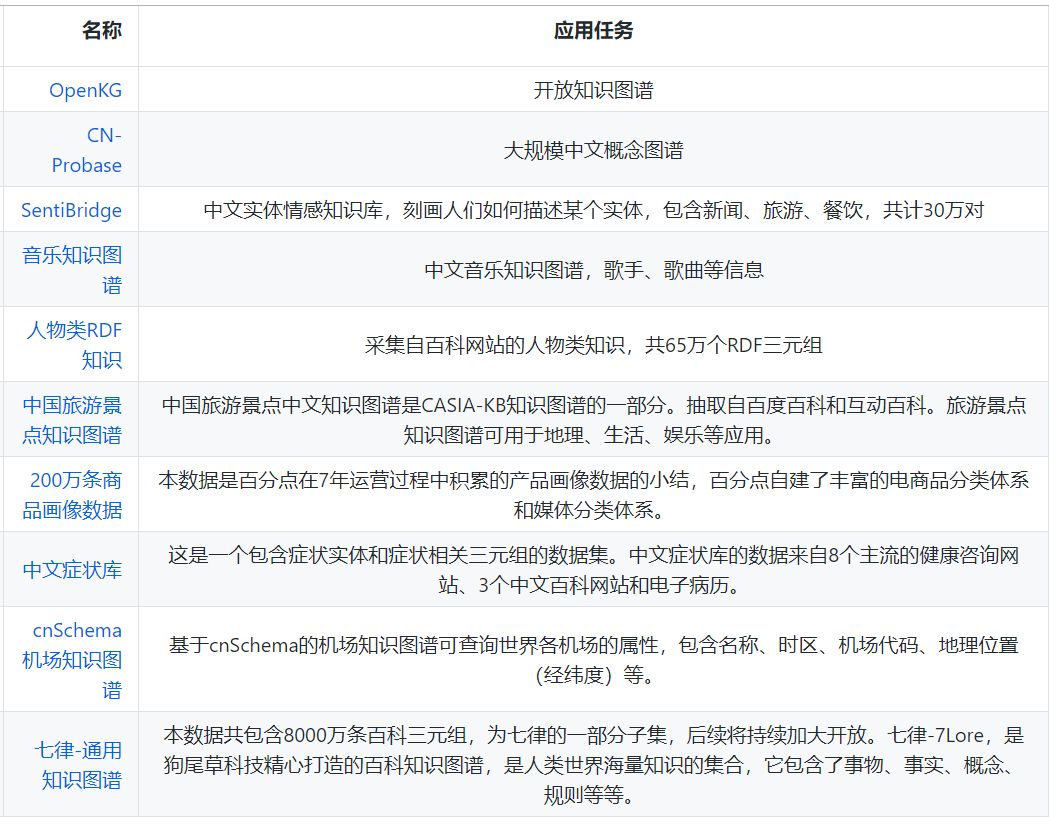The width and height of the screenshot is (1049, 826).
Task: Click the description about 机场知识图谱 attributes
Action: coord(593,659)
